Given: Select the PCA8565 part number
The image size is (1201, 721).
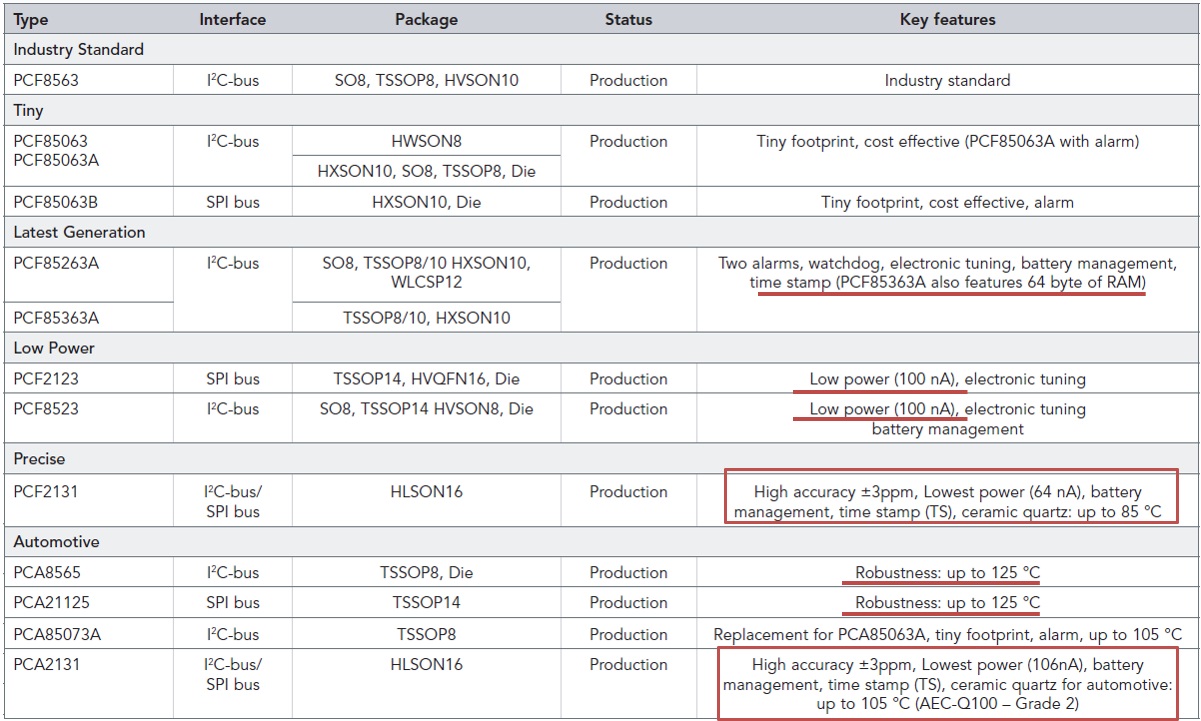Looking at the screenshot, I should 46,573.
